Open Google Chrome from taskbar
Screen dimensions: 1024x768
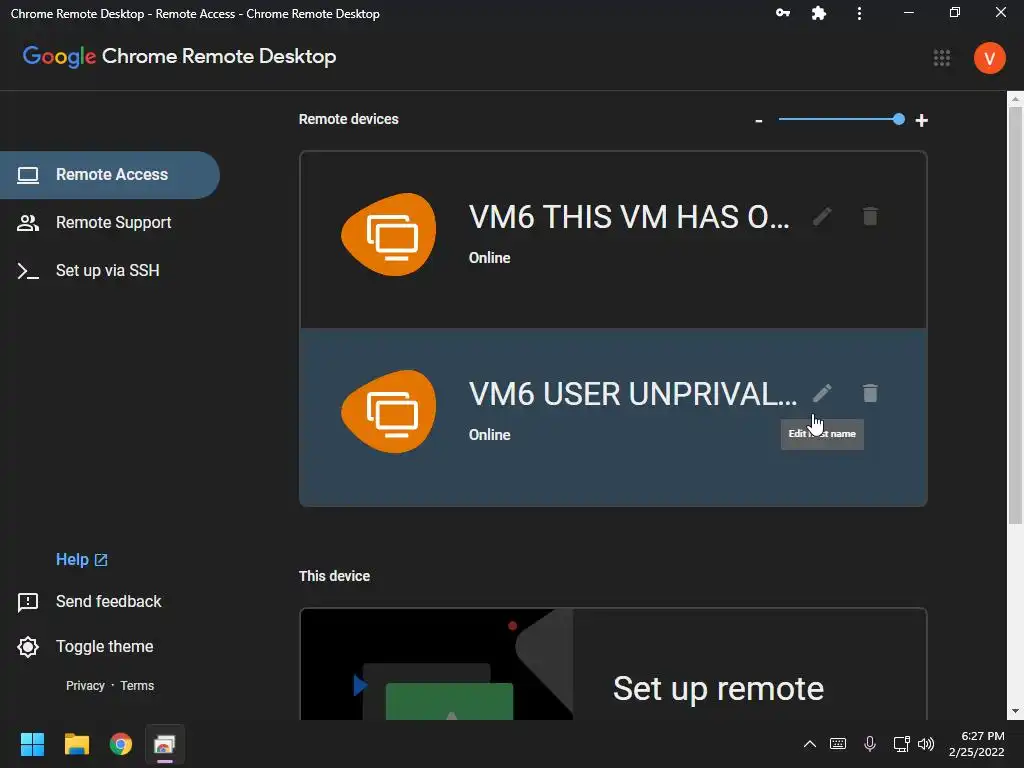(121, 744)
